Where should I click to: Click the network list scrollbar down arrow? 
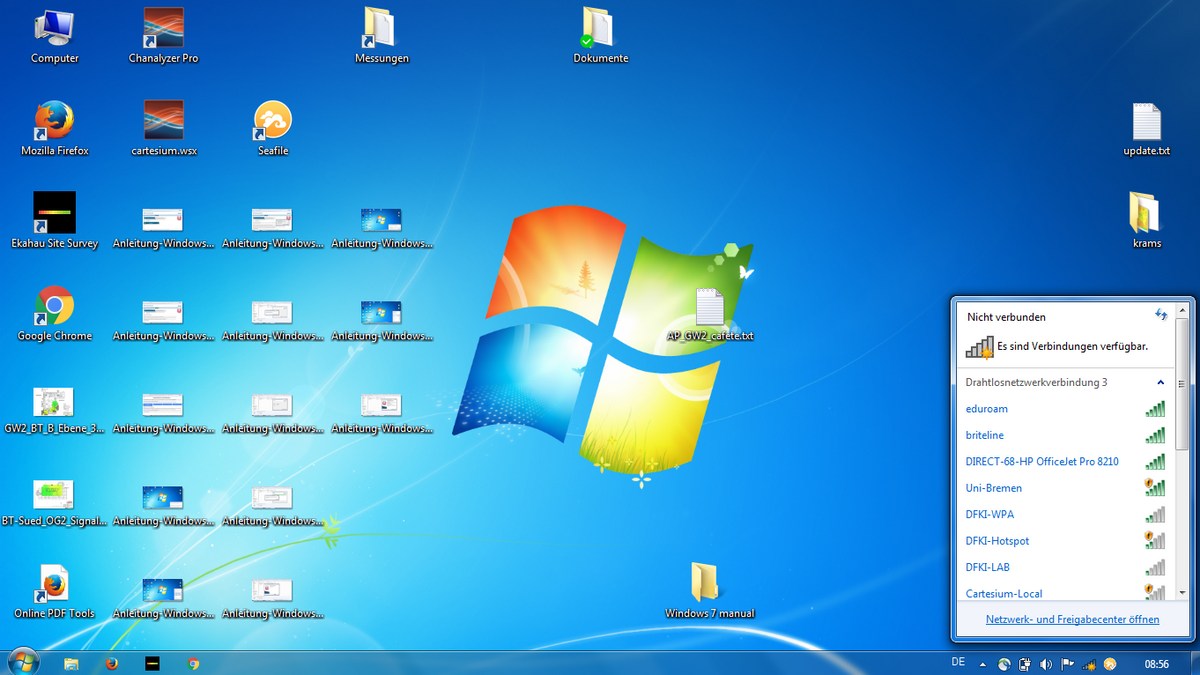pos(1181,591)
